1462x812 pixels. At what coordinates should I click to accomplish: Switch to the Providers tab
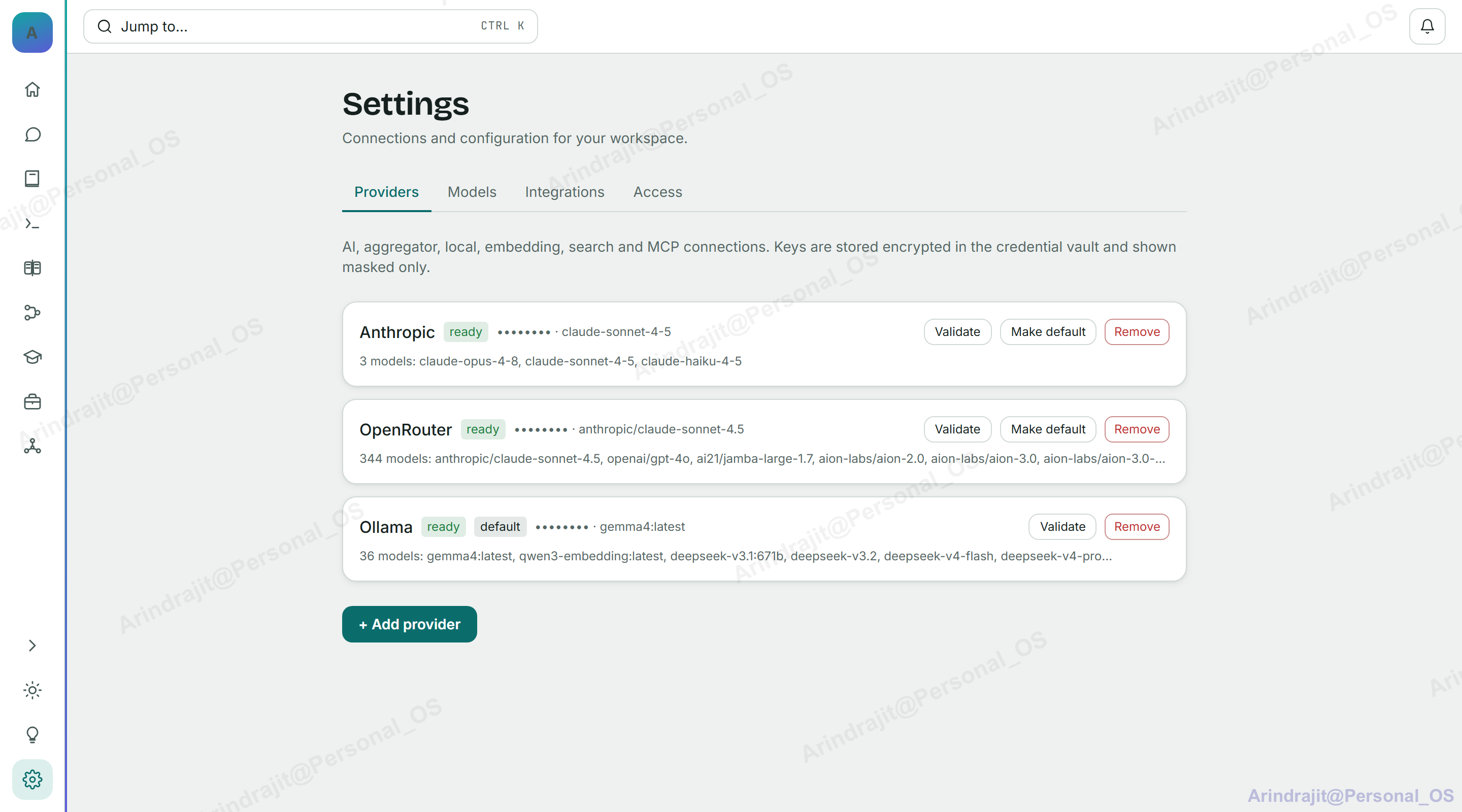[x=386, y=192]
